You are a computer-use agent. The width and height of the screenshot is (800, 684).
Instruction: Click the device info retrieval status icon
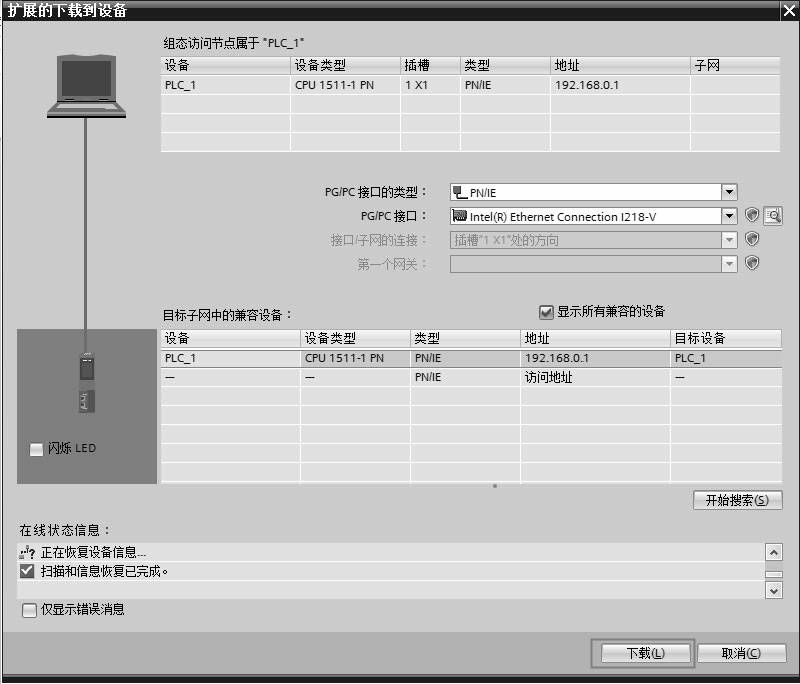point(27,552)
